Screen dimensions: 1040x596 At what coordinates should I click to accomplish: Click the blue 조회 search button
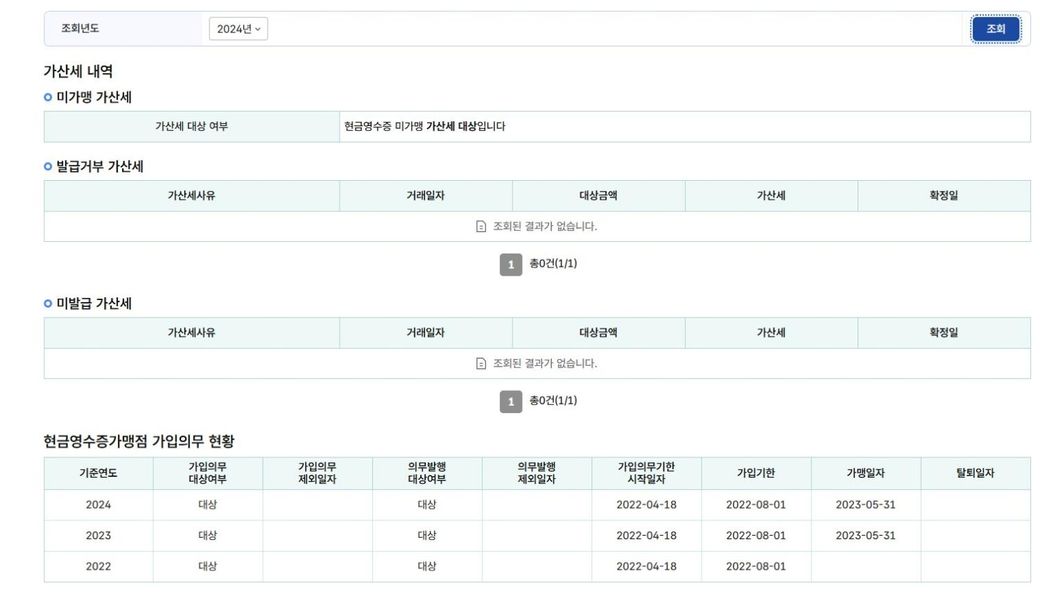(x=995, y=29)
